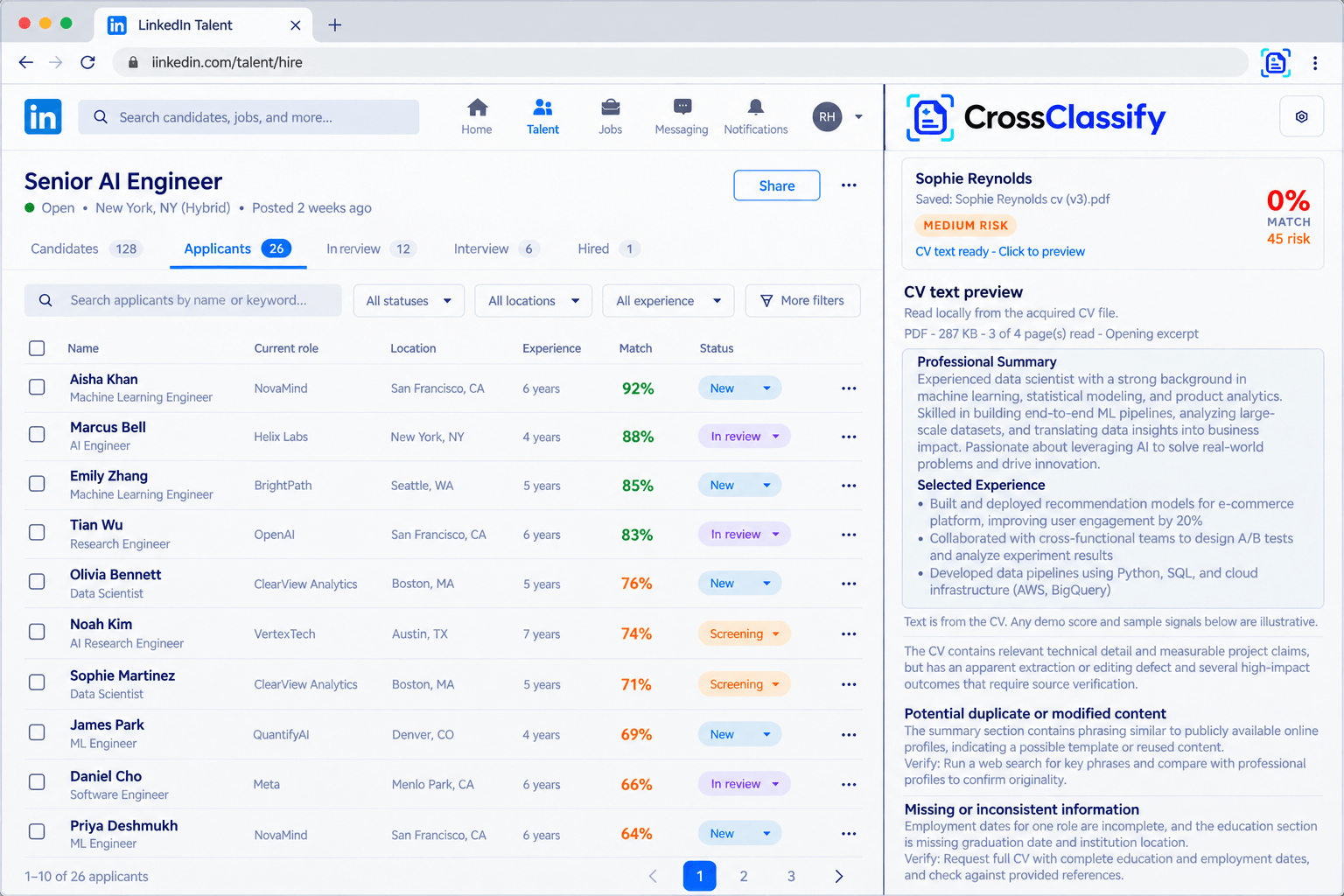The image size is (1344, 896).
Task: Change Sophie Martinez's Screening status
Action: 745,684
